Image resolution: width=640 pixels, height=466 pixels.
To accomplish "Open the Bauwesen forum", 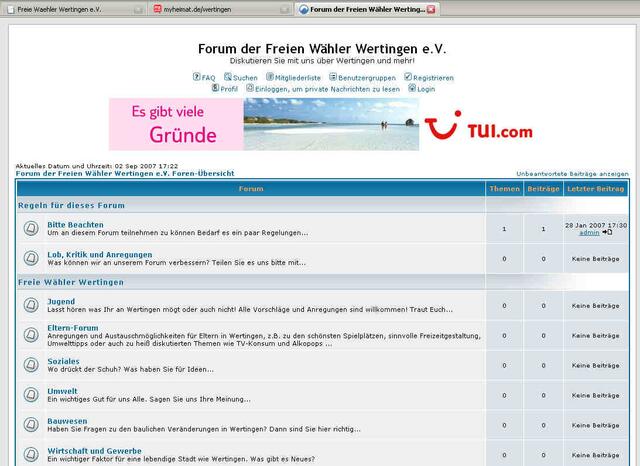I will [67, 421].
